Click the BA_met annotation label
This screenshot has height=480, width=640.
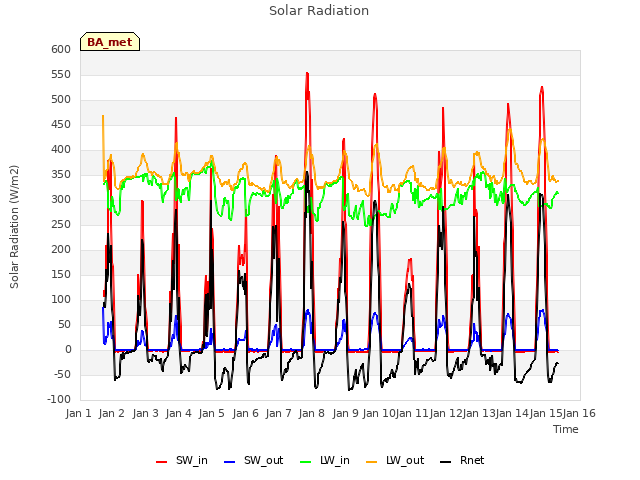pyautogui.click(x=110, y=42)
